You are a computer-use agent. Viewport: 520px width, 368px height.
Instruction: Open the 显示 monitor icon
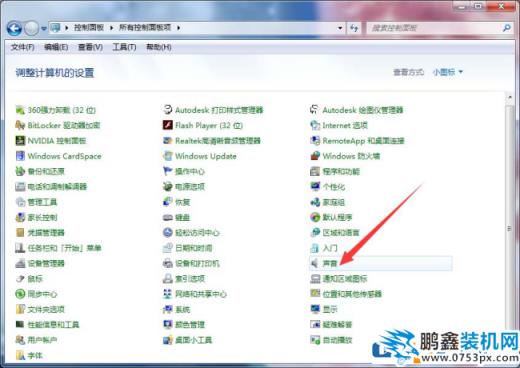(315, 309)
